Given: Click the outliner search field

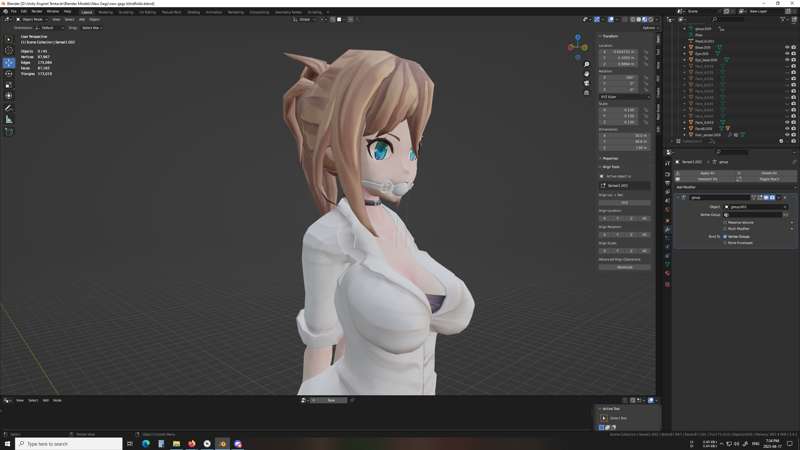Looking at the screenshot, I should [729, 19].
